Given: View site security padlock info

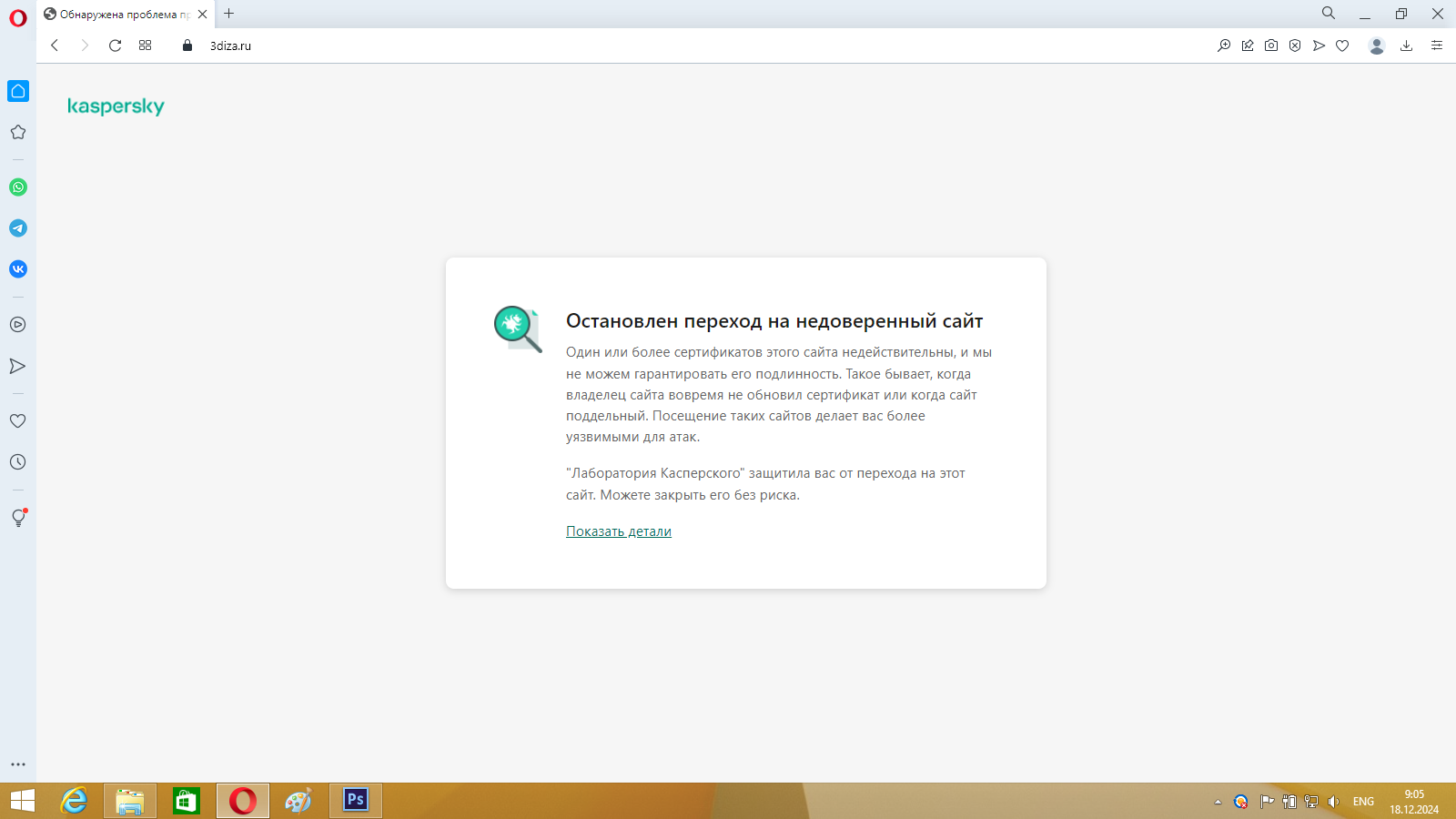Looking at the screenshot, I should coord(187,45).
